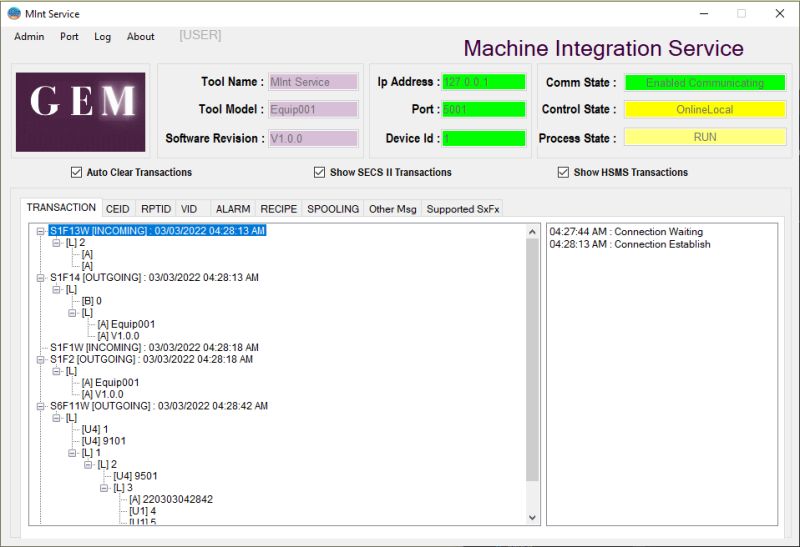The height and width of the screenshot is (547, 800).
Task: Click the Connection Establish log entry
Action: point(630,244)
